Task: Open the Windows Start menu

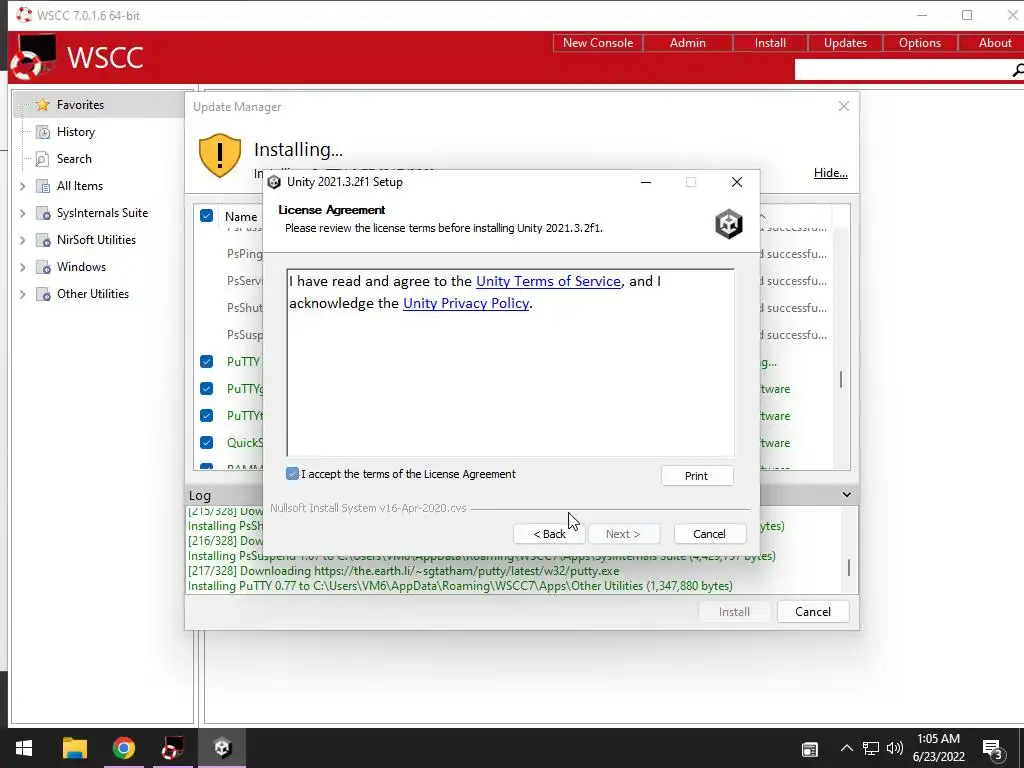Action: point(24,748)
